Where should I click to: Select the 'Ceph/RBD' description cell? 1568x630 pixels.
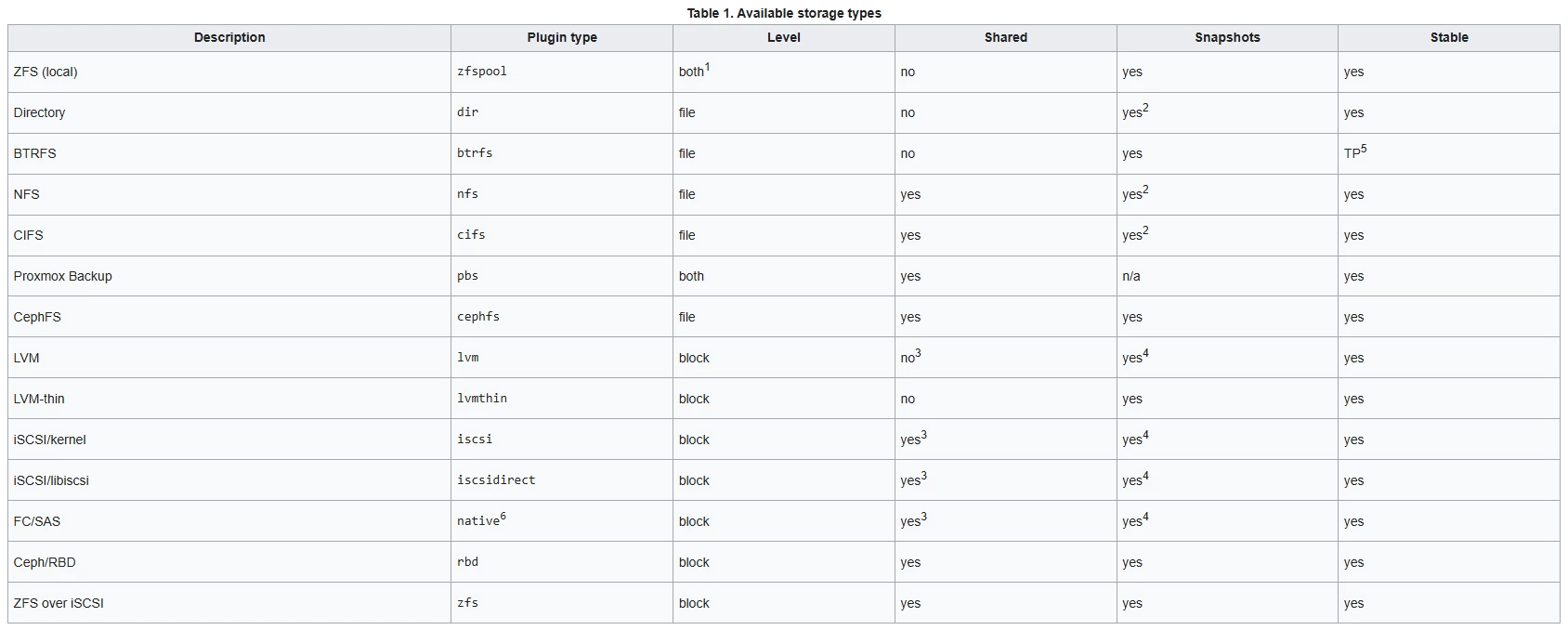(229, 562)
